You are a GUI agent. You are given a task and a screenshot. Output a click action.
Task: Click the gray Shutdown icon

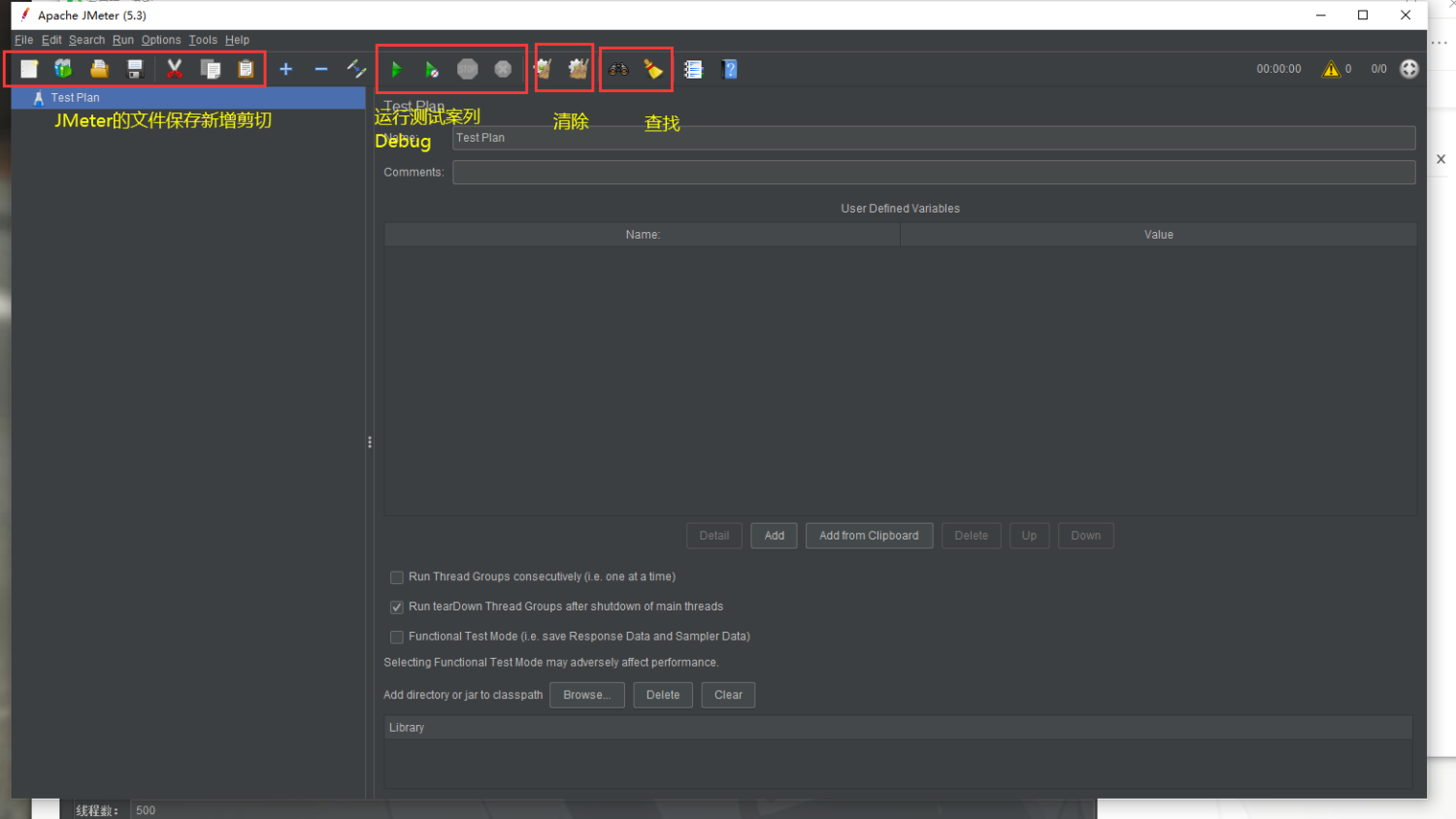(503, 69)
